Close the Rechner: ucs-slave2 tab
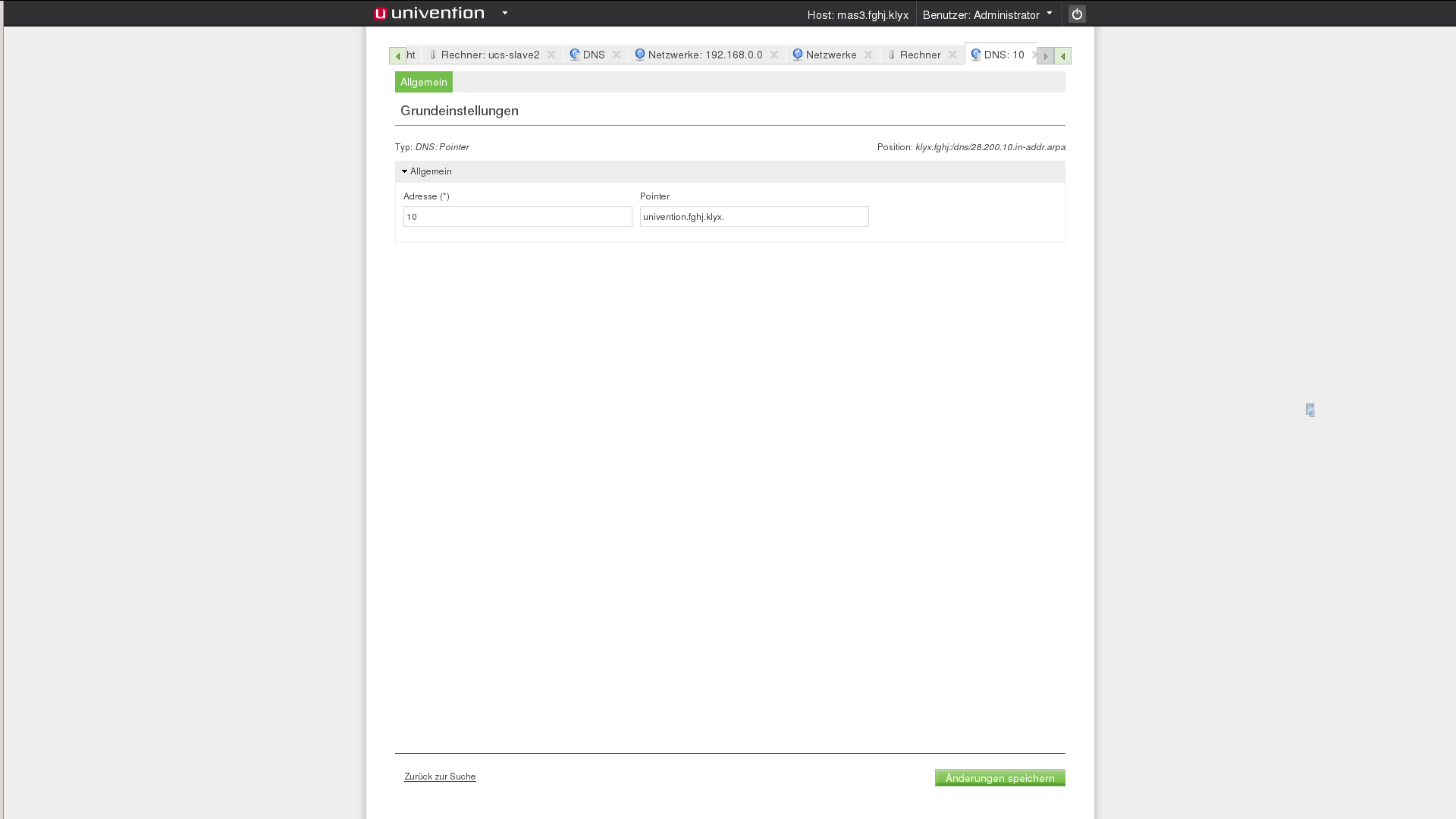 551,55
